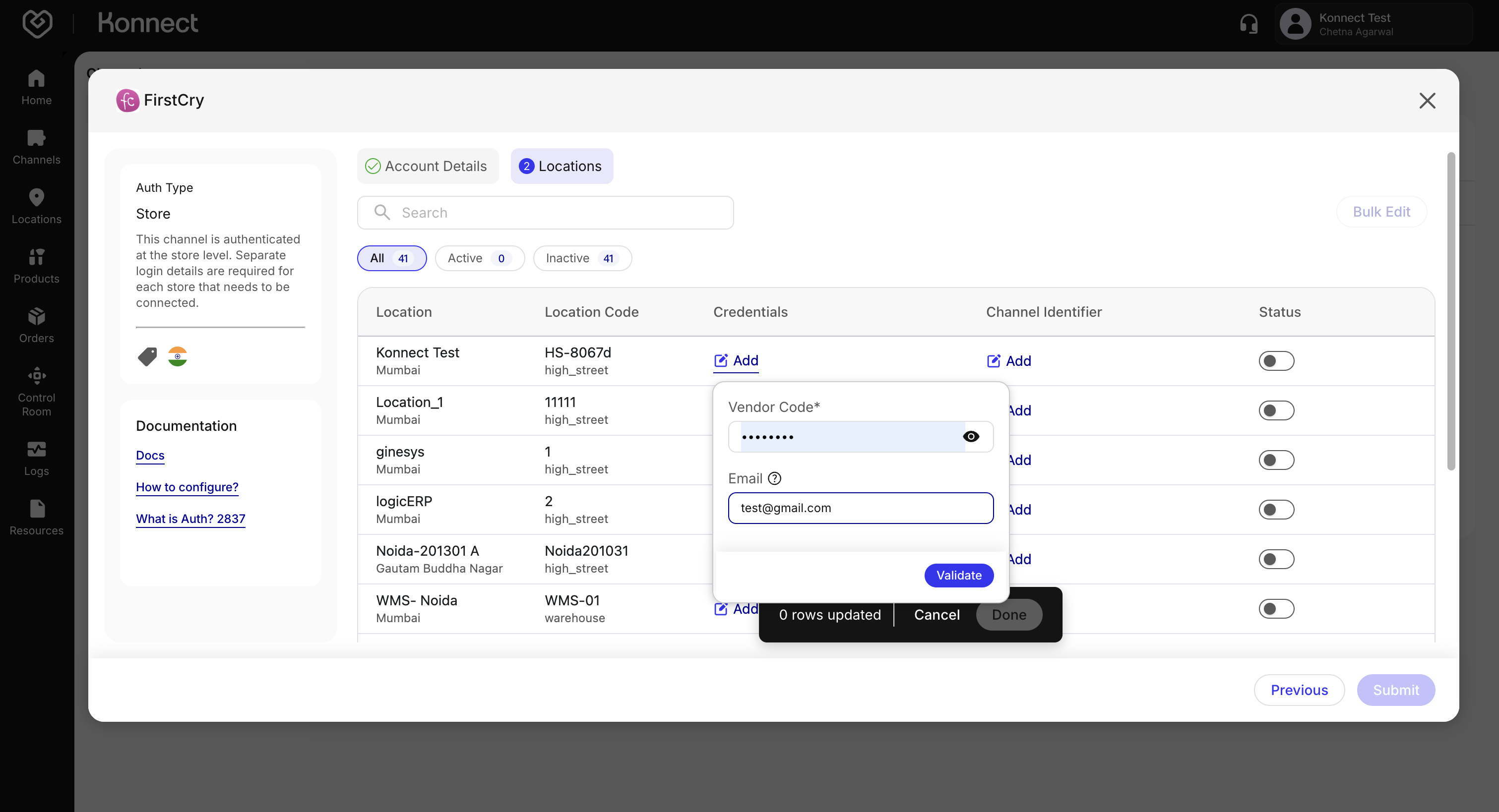Click the Credentials column header
Image resolution: width=1499 pixels, height=812 pixels.
(x=750, y=312)
